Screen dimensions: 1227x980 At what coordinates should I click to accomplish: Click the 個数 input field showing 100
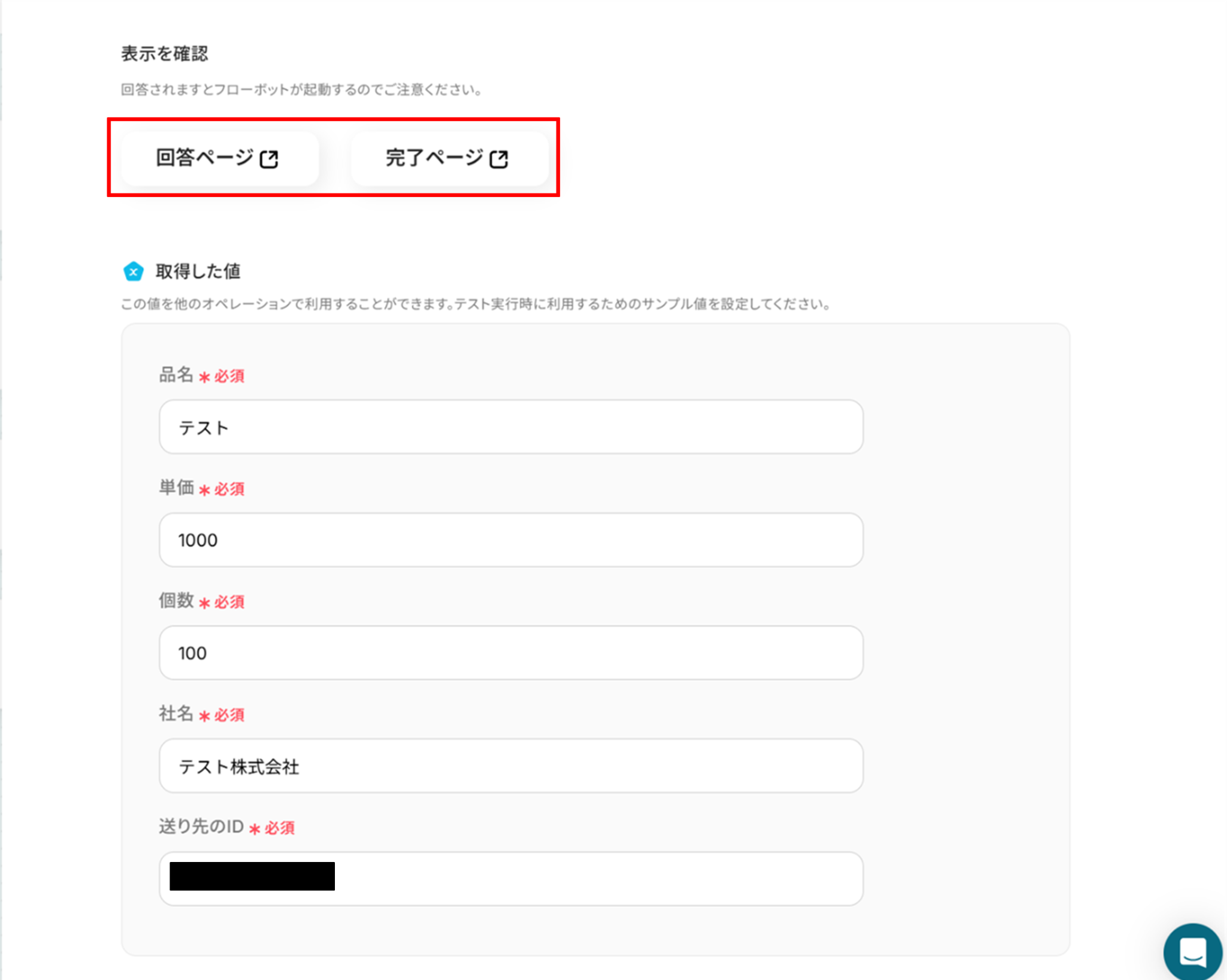[510, 653]
